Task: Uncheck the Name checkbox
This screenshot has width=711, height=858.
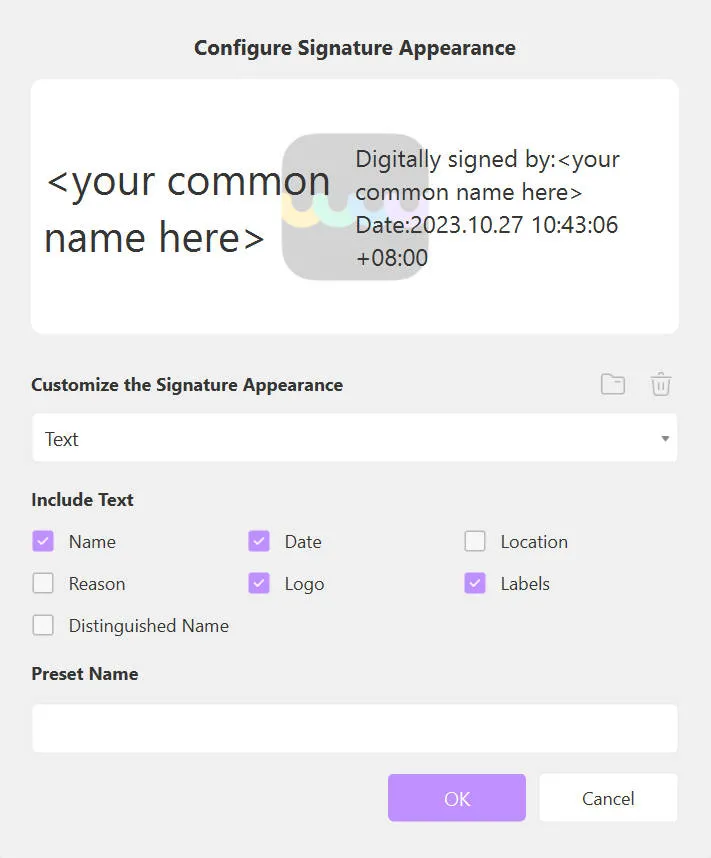Action: pos(43,541)
